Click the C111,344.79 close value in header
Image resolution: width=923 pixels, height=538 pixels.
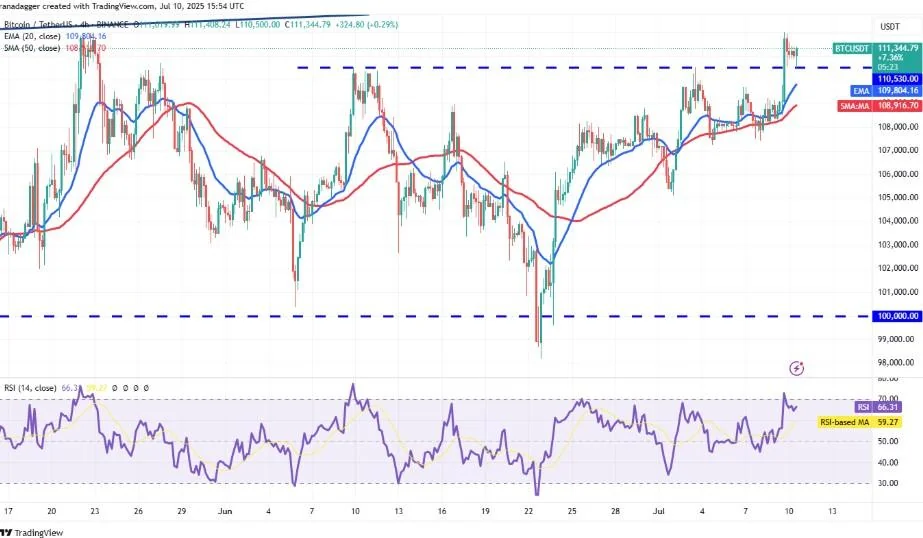[x=308, y=25]
